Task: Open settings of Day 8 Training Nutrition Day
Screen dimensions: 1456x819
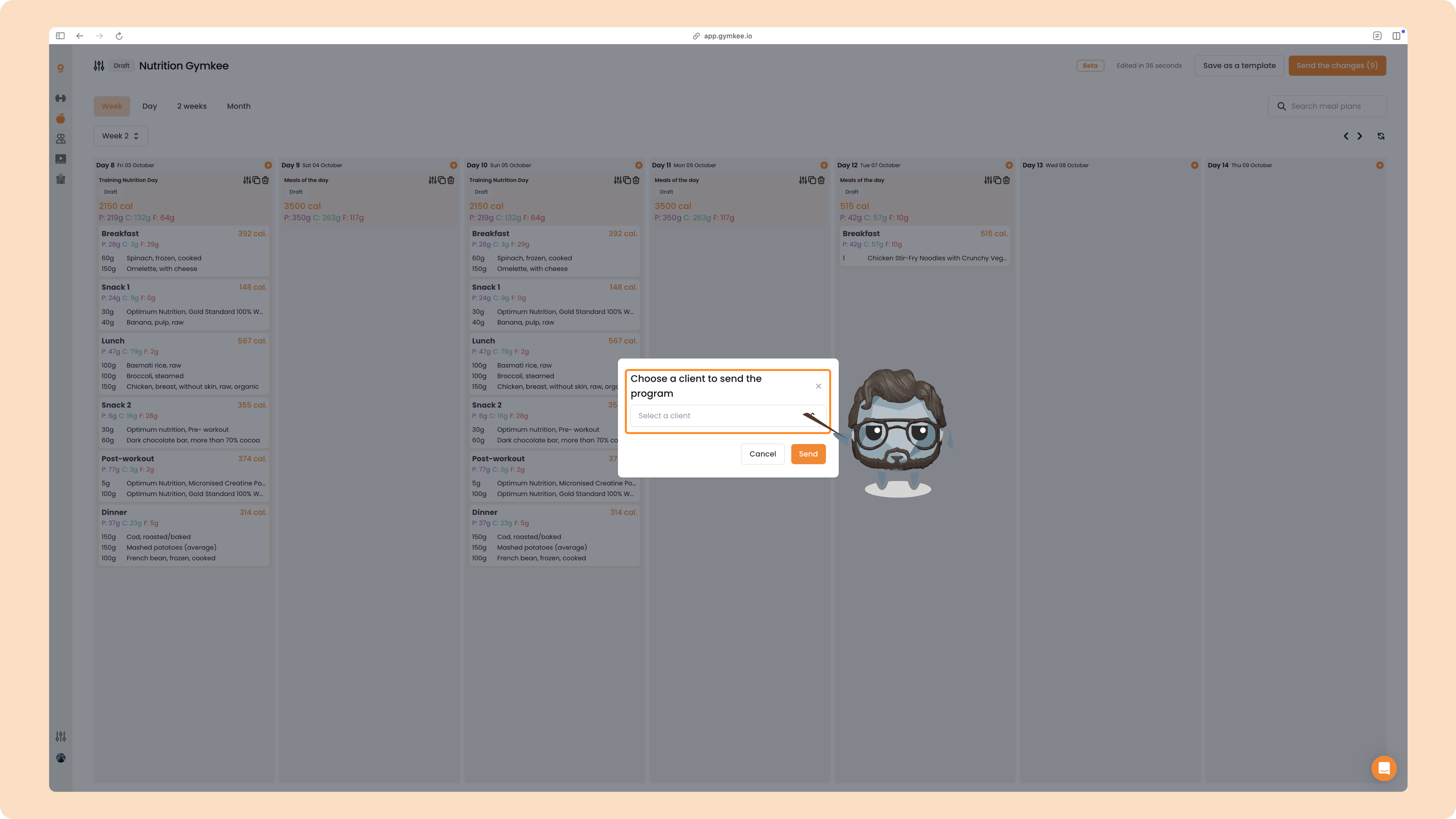Action: 247,180
